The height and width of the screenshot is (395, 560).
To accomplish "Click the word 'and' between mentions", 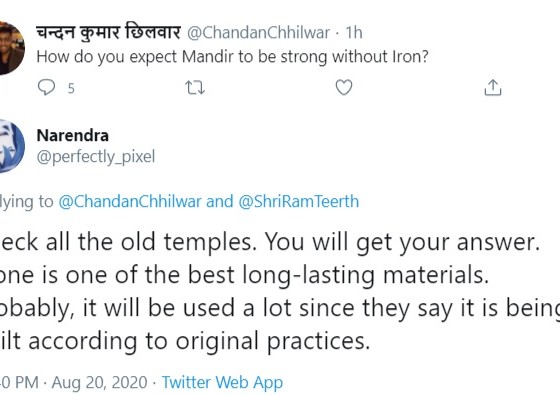I will 220,201.
